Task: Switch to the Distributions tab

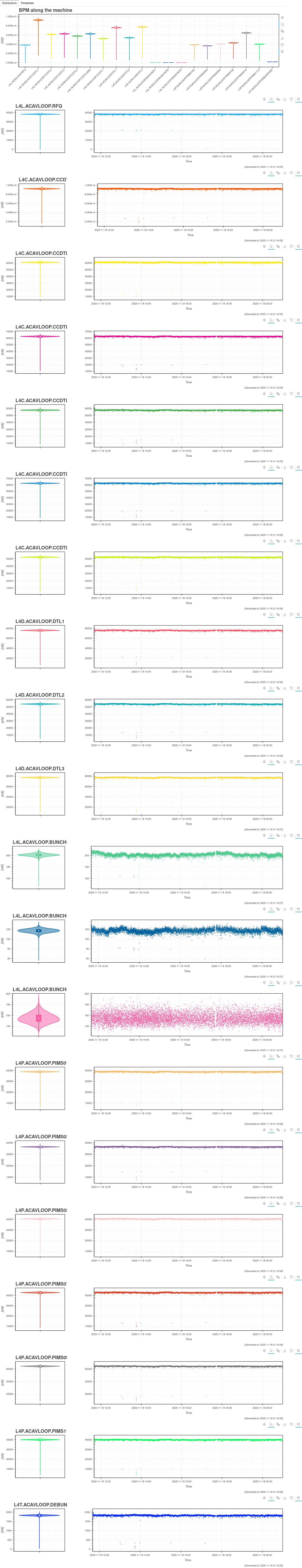Action: pyautogui.click(x=9, y=3)
